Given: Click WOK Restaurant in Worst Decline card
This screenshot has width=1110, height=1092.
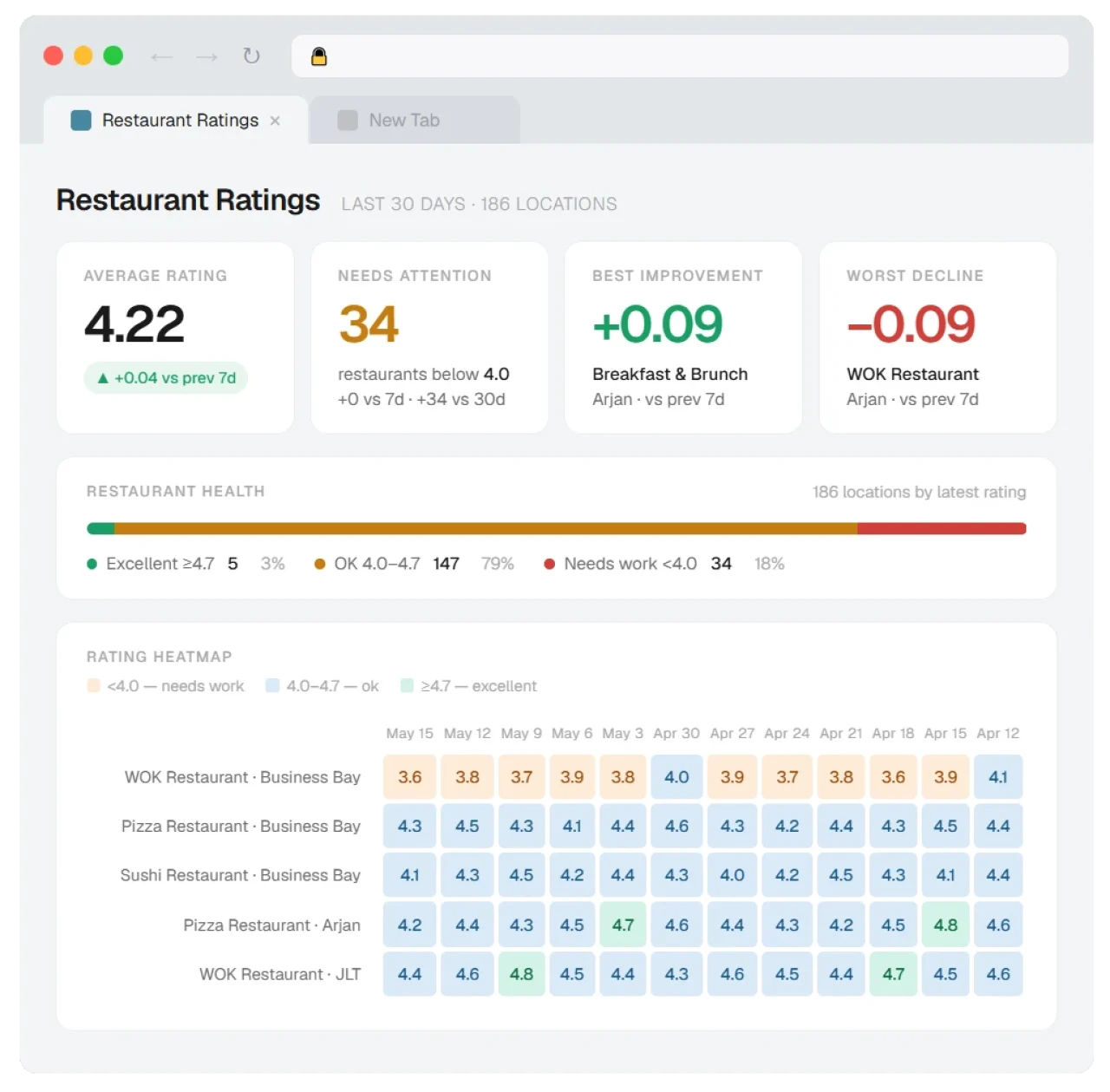Looking at the screenshot, I should tap(912, 374).
